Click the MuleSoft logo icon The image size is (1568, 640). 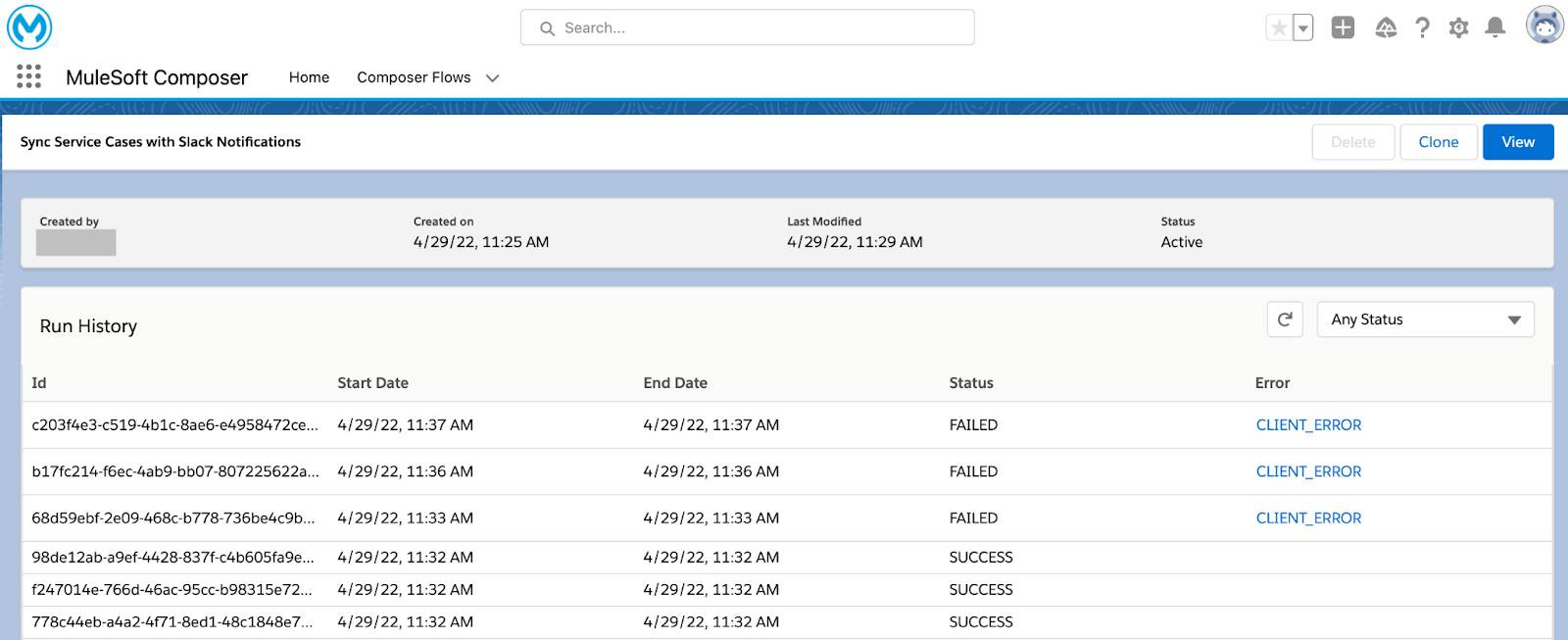29,27
